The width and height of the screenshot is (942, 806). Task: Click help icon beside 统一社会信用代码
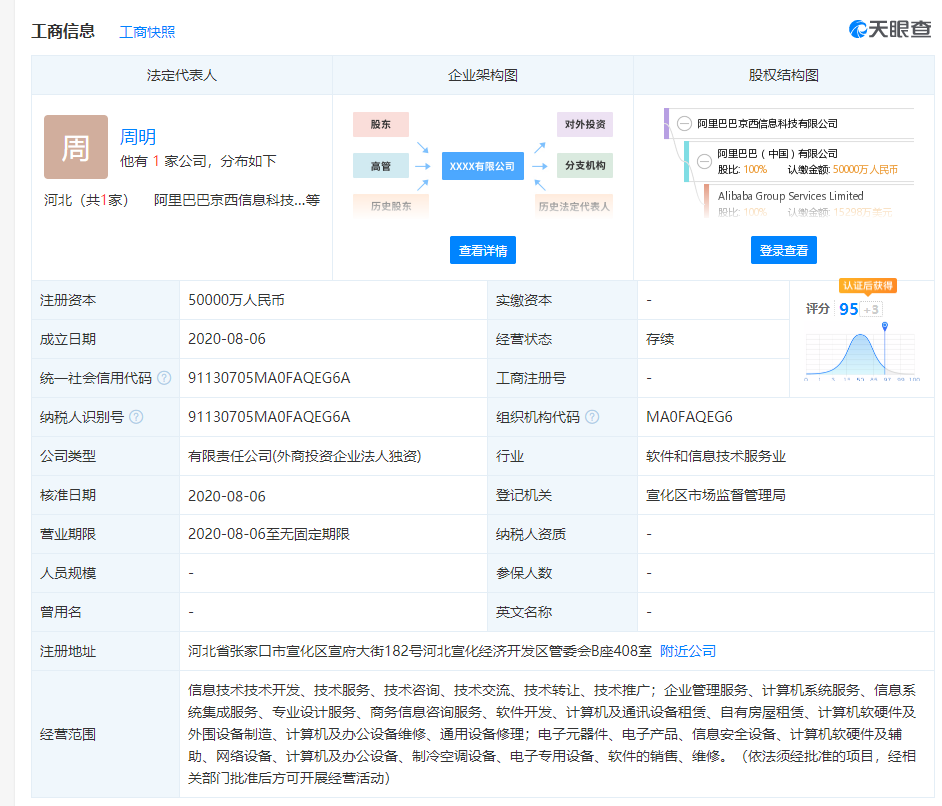click(164, 378)
